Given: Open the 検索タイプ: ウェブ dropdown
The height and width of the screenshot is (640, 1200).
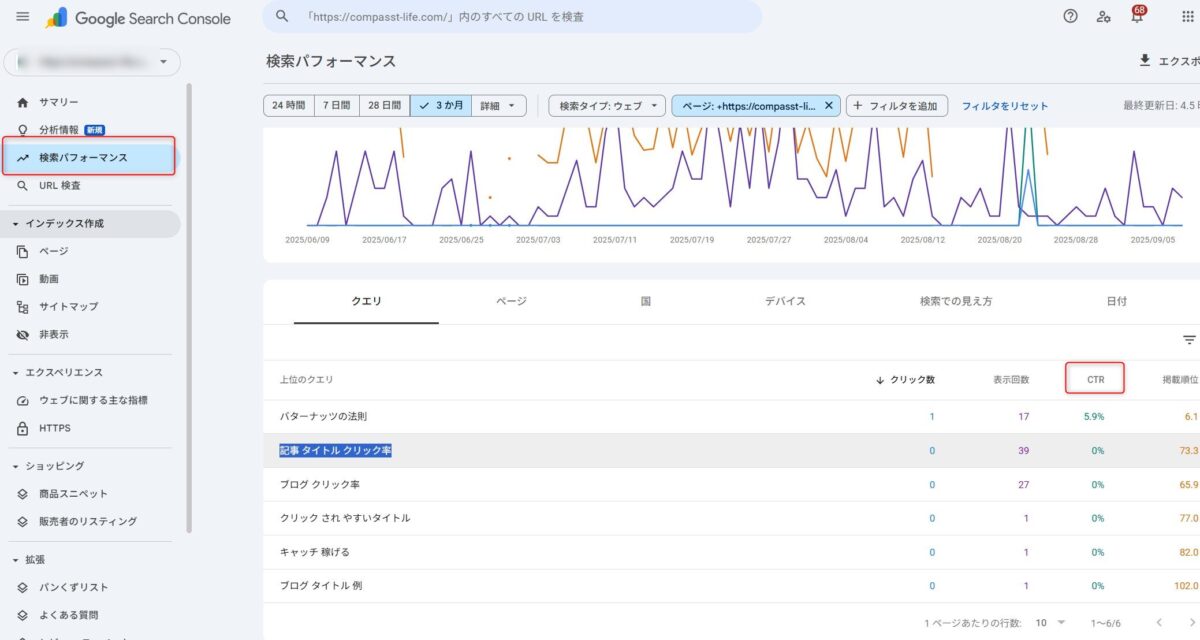Looking at the screenshot, I should tap(607, 106).
